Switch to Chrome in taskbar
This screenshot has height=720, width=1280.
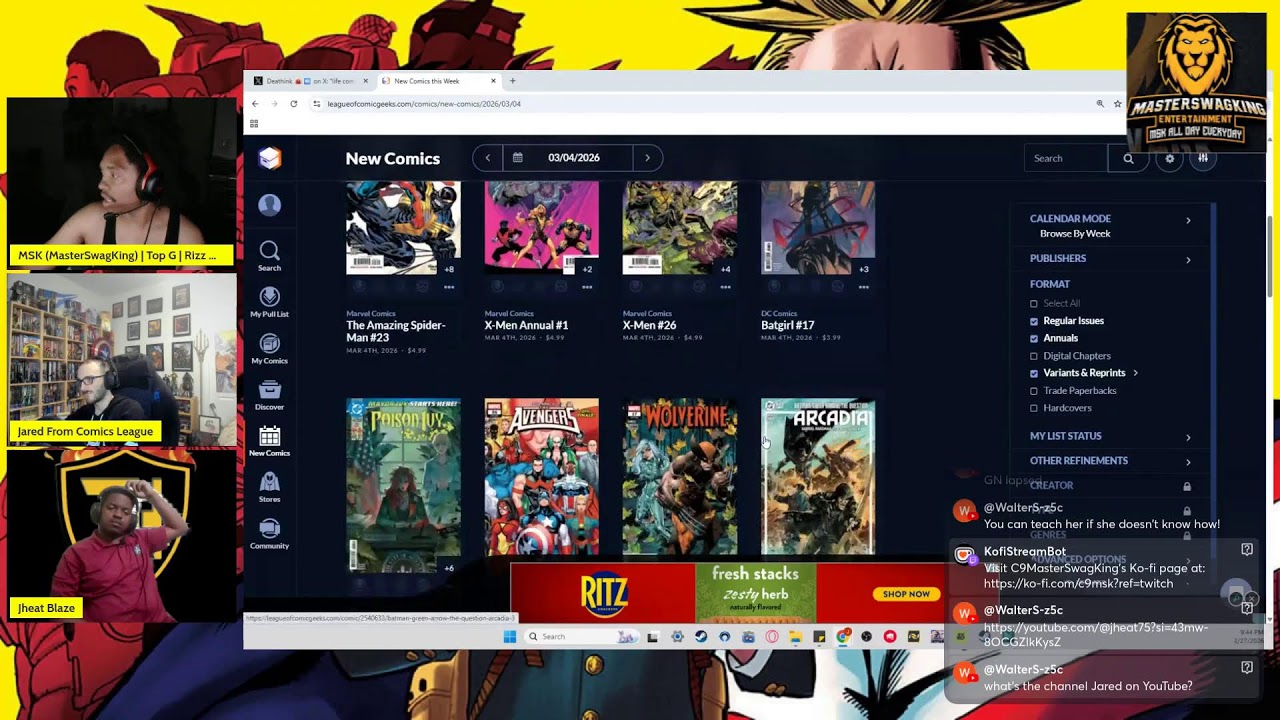[x=842, y=636]
